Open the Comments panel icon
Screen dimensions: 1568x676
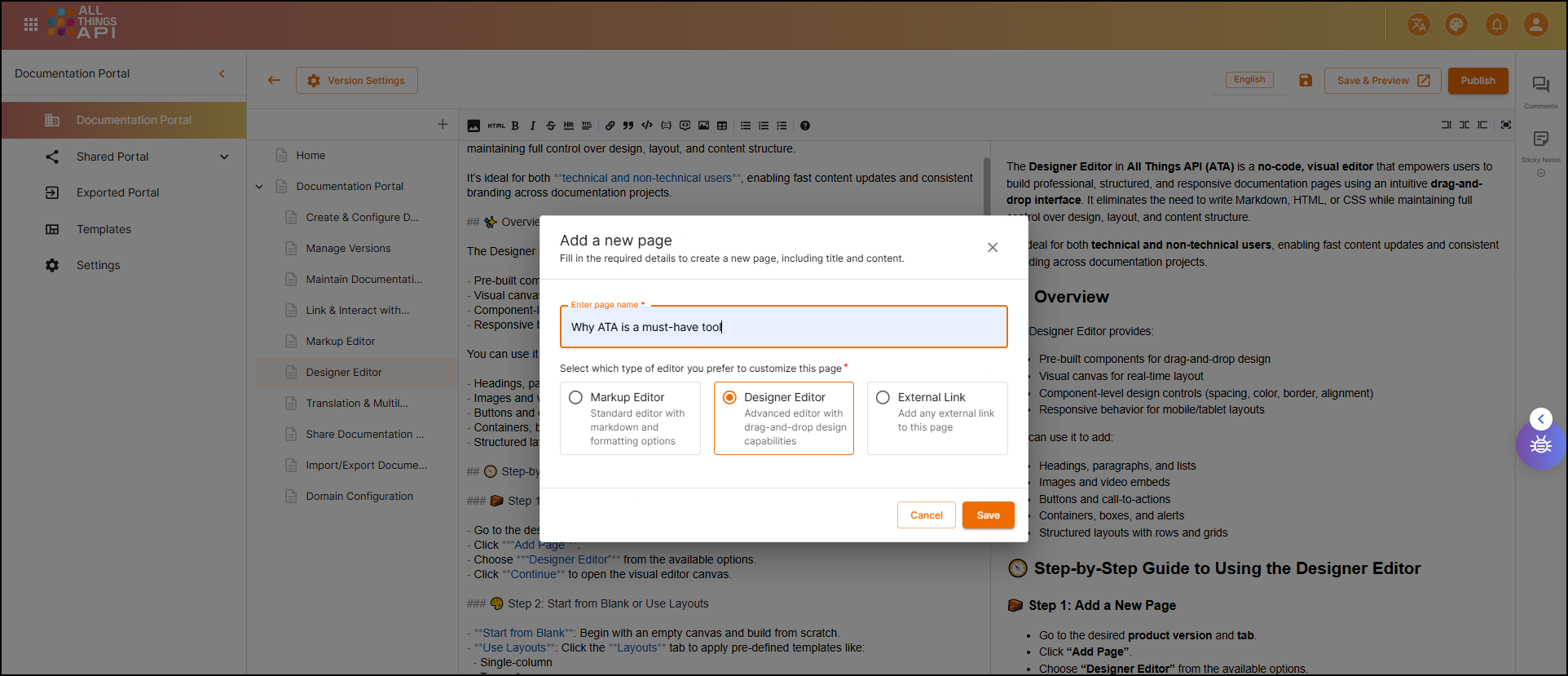click(x=1540, y=85)
